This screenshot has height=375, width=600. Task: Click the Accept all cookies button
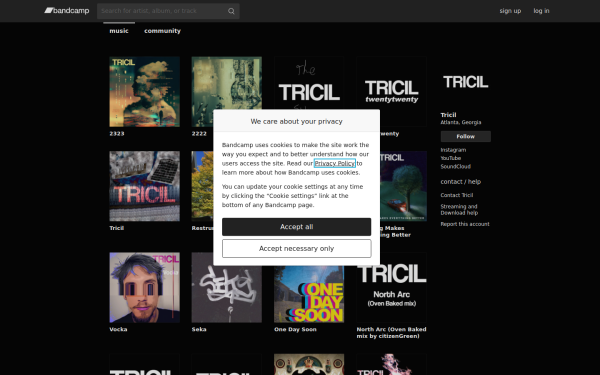(x=297, y=227)
